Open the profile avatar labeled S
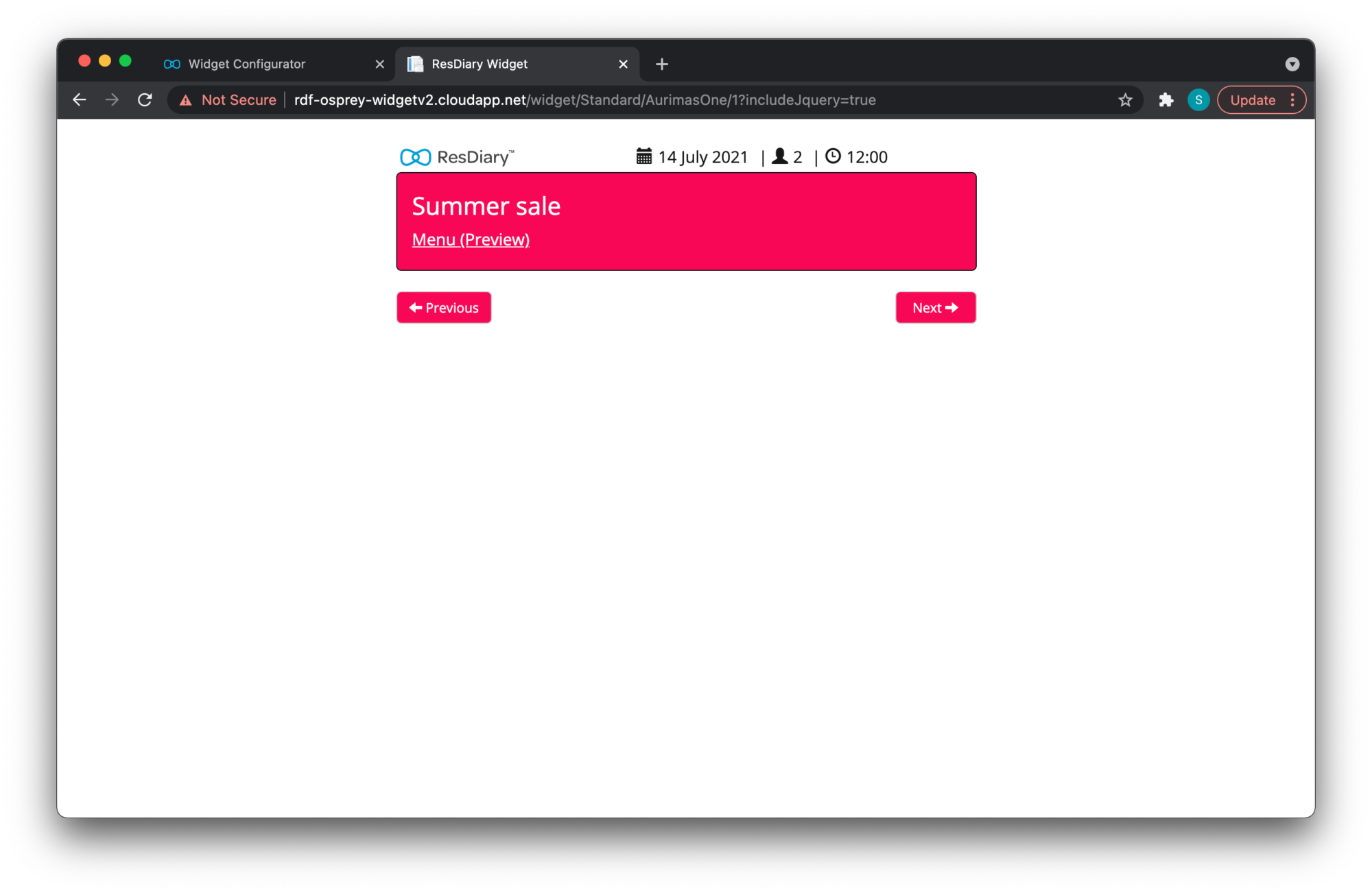The image size is (1372, 893). coord(1198,100)
